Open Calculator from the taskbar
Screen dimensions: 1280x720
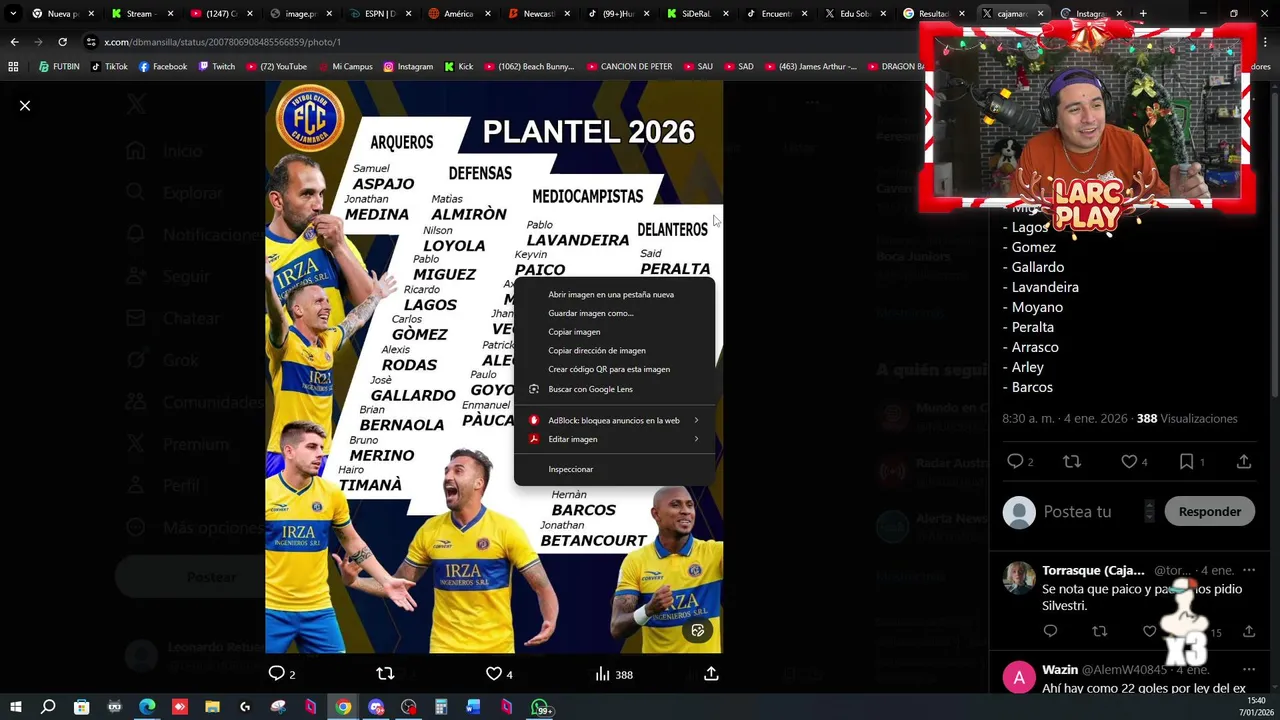click(441, 707)
